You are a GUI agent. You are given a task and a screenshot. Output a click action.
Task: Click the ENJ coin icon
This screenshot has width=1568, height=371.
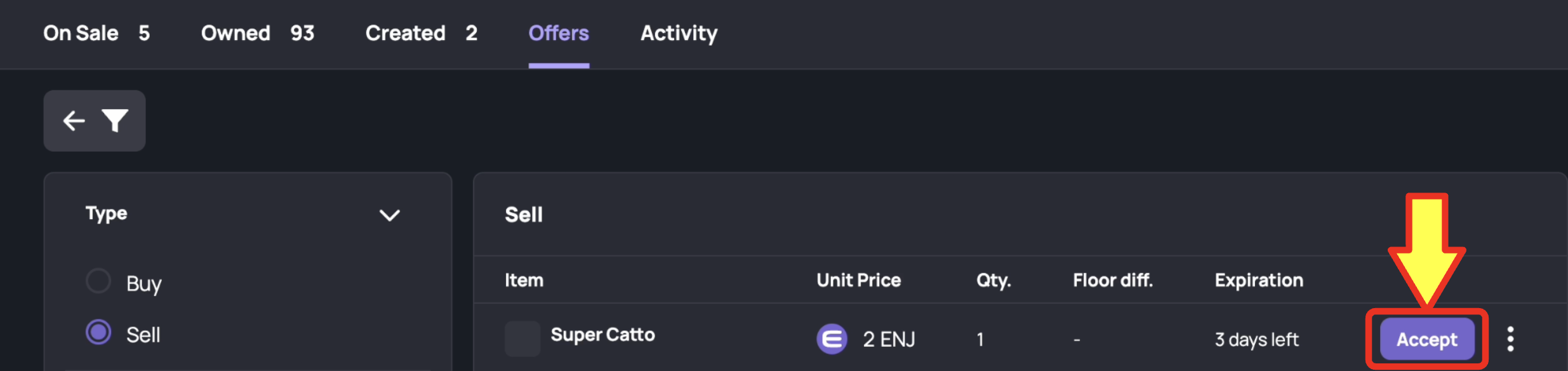(x=832, y=339)
